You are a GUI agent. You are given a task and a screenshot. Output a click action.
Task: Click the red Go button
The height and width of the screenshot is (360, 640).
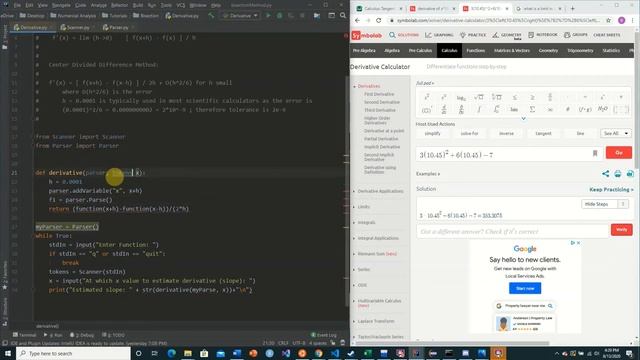point(619,153)
